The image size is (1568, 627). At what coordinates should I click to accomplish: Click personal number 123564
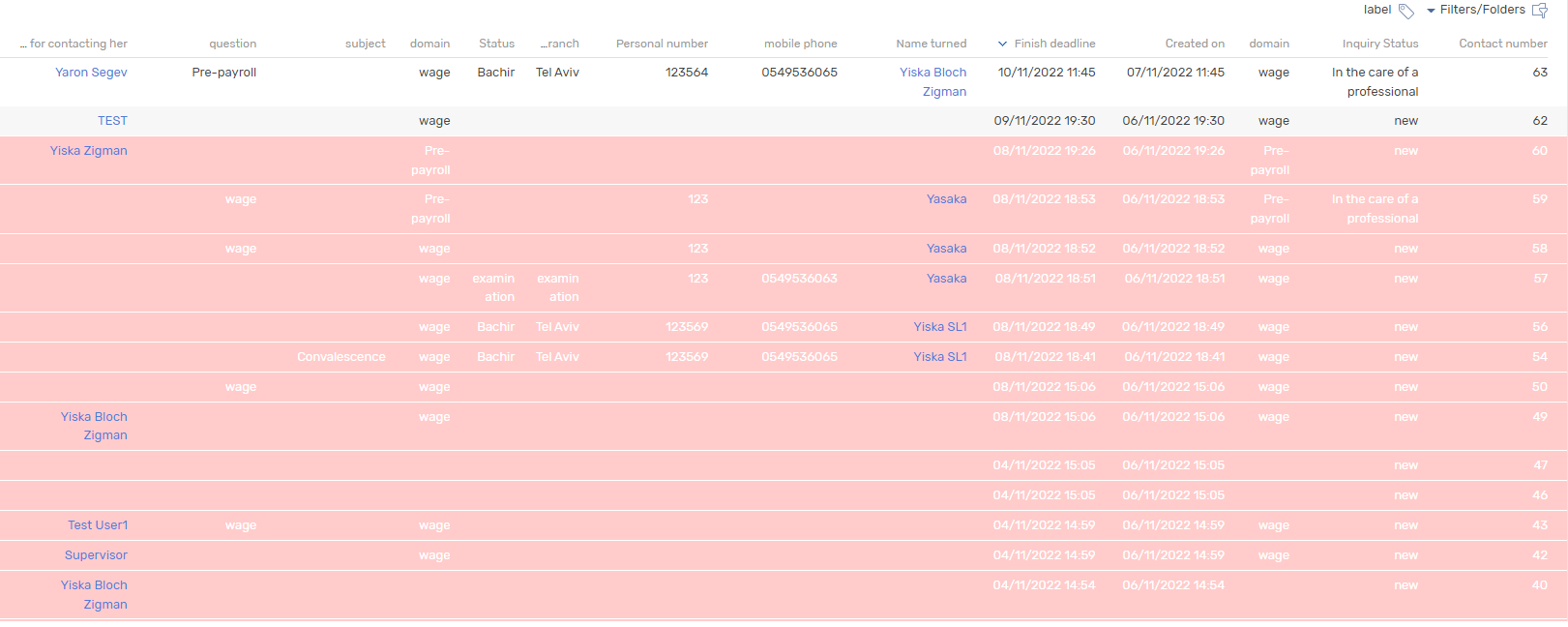pos(687,73)
